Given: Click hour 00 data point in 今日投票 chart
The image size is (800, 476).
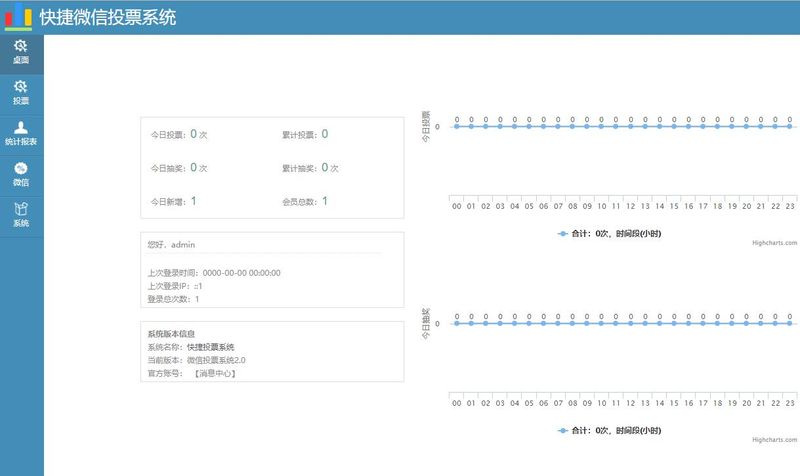Looking at the screenshot, I should (457, 127).
